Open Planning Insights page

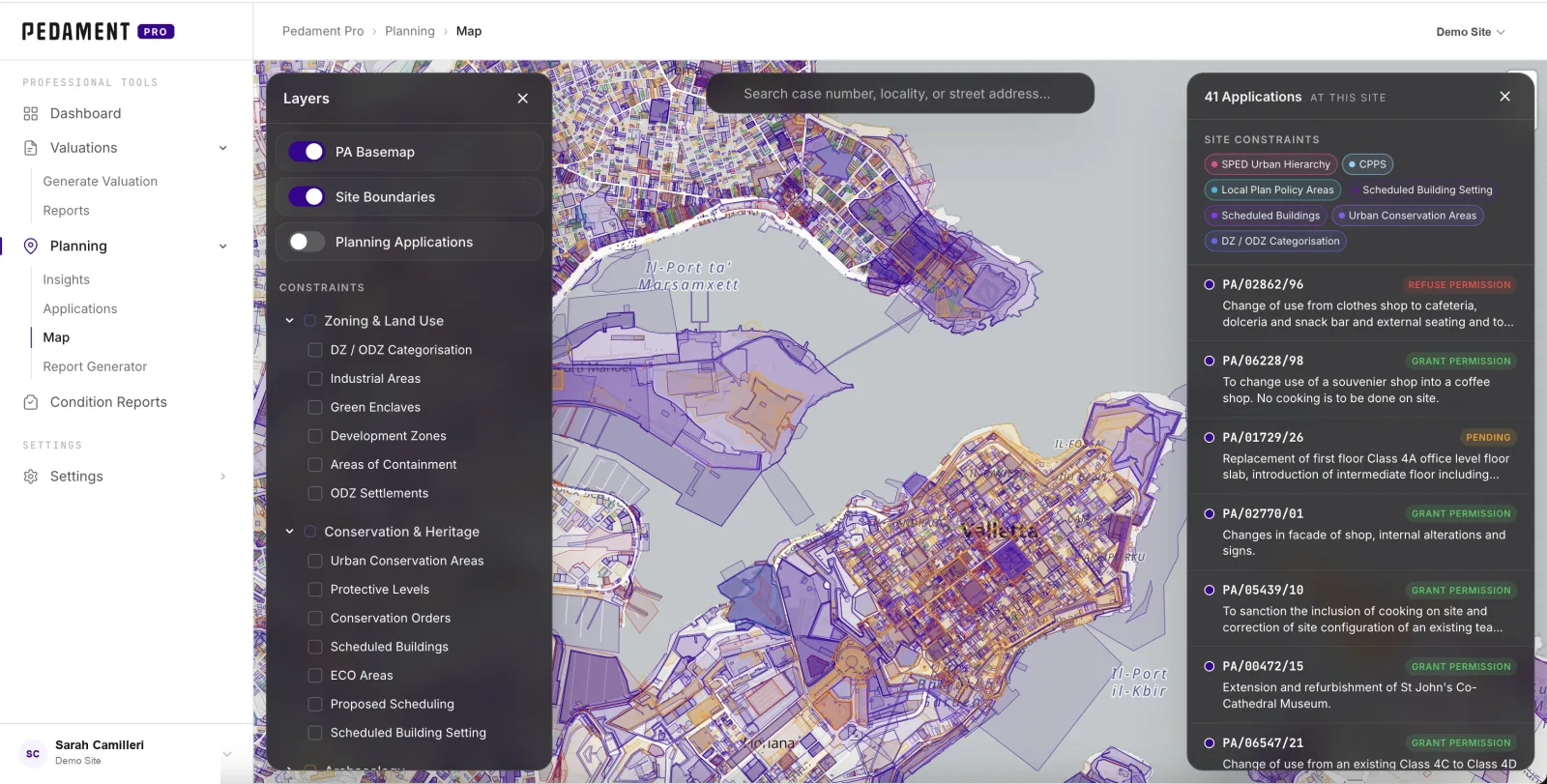tap(66, 279)
